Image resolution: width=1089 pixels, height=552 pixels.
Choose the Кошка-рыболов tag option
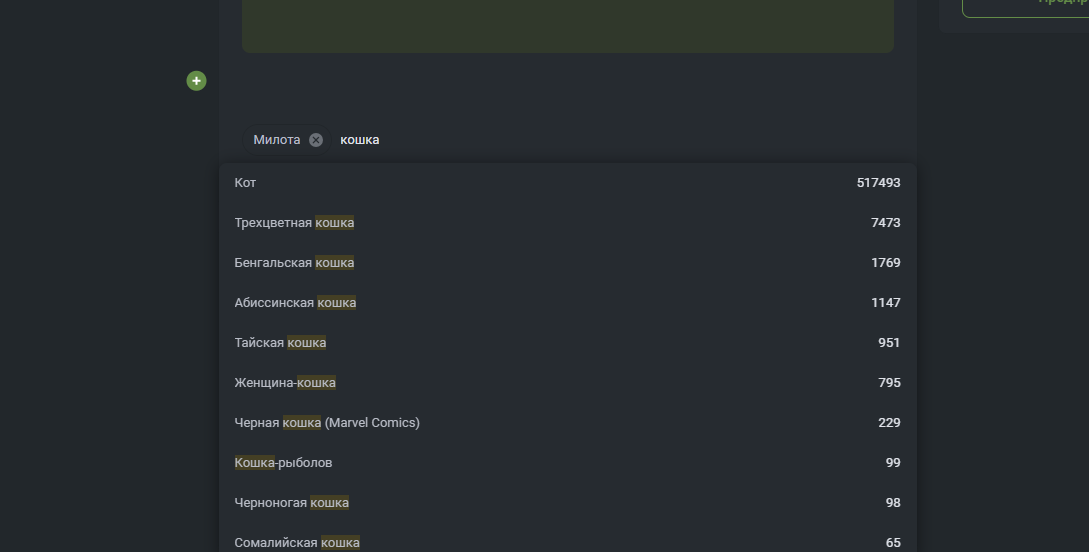click(x=283, y=463)
